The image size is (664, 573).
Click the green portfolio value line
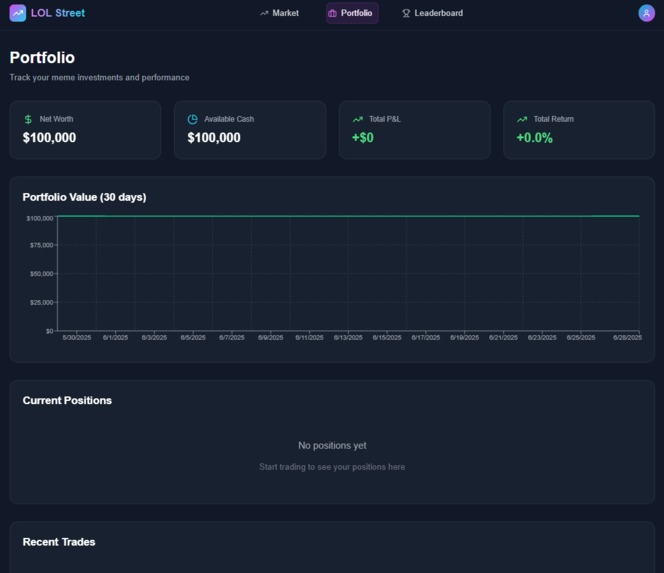[348, 216]
